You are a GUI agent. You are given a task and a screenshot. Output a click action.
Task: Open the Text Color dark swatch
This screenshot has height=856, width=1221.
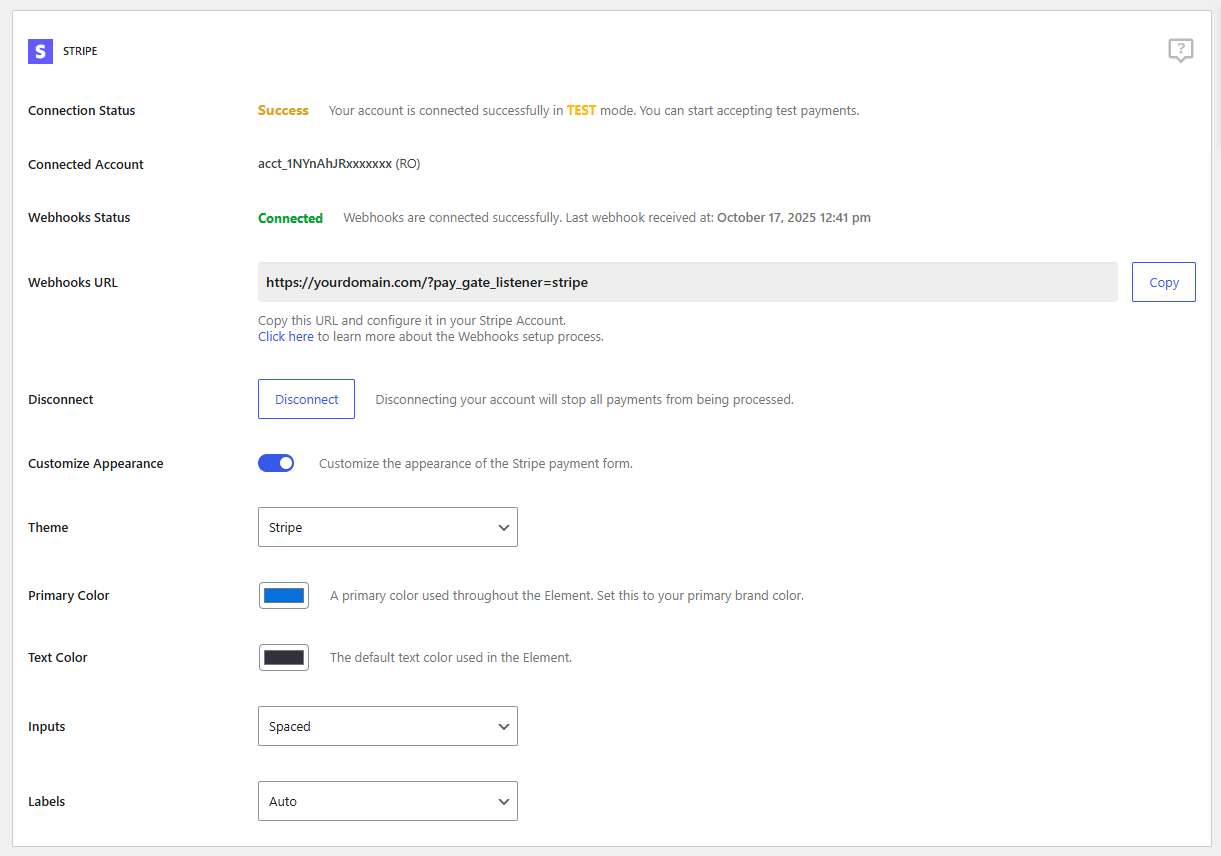[x=284, y=658]
